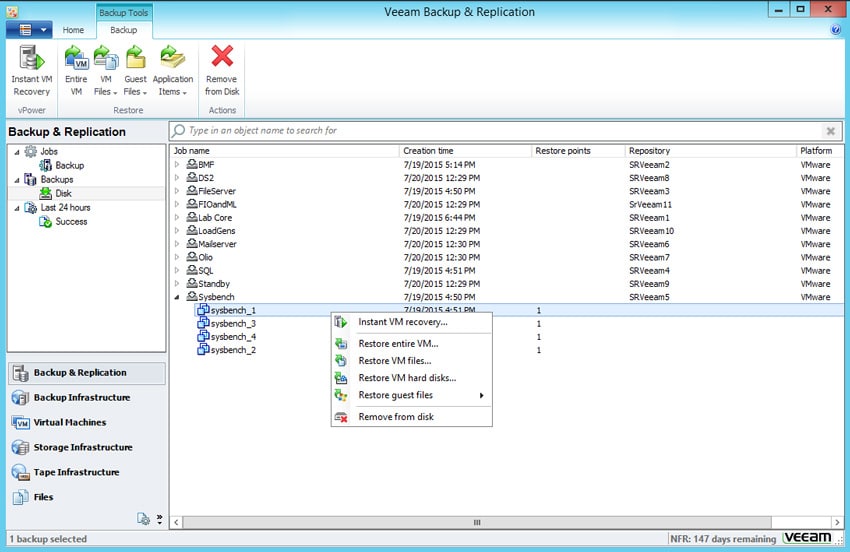Expand the DS2 backup job row
Screen dimensions: 850x552
177,177
